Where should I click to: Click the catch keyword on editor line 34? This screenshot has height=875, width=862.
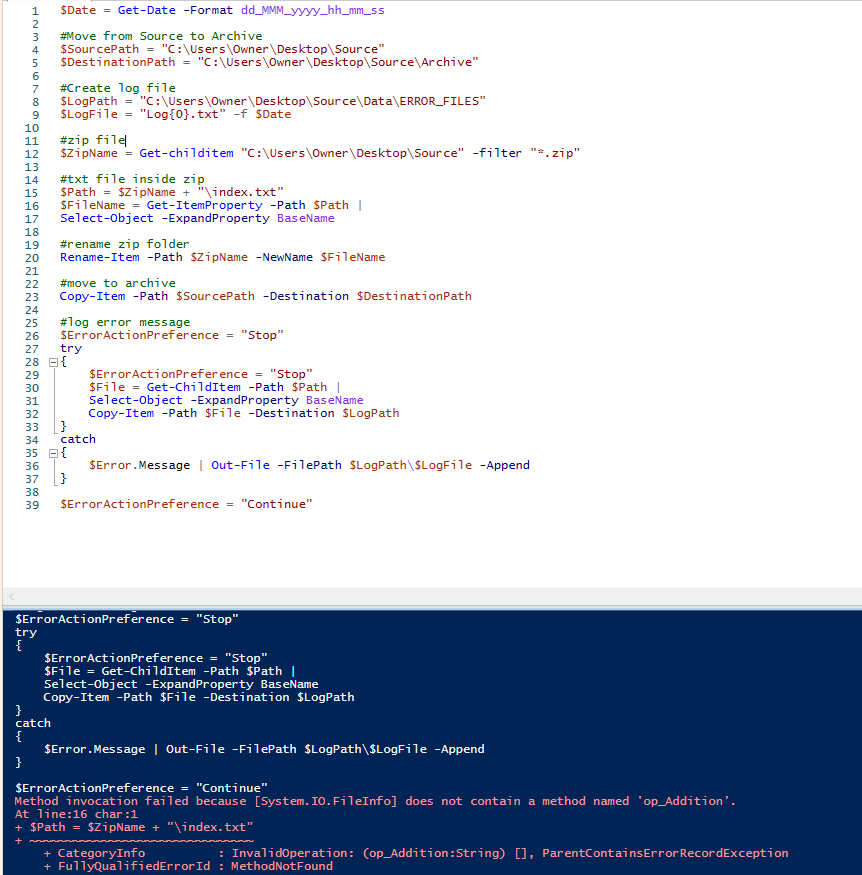pyautogui.click(x=78, y=439)
